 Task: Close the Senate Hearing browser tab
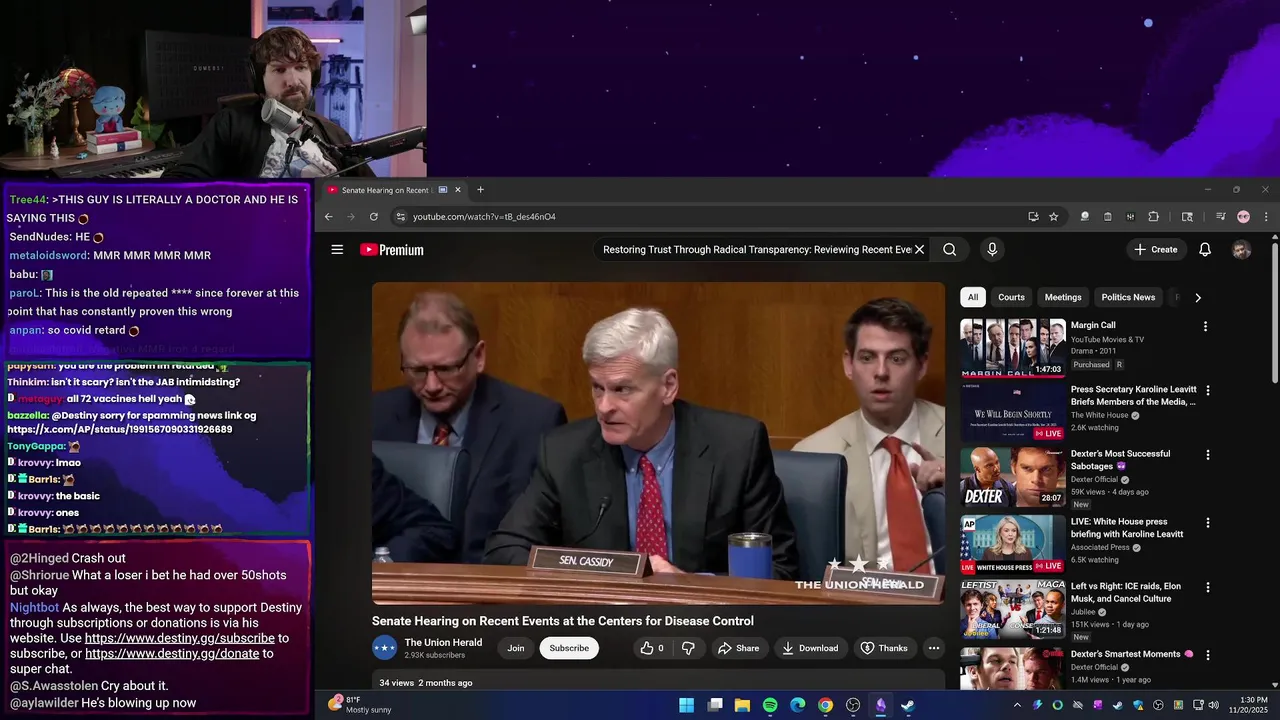pyautogui.click(x=458, y=190)
